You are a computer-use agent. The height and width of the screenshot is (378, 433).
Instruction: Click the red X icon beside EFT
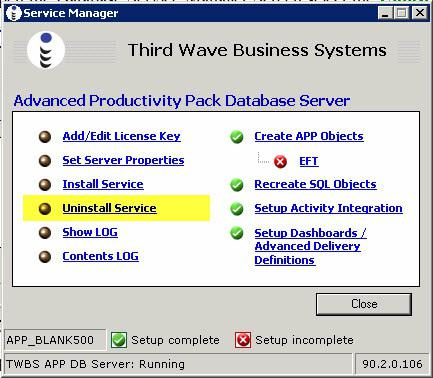280,162
